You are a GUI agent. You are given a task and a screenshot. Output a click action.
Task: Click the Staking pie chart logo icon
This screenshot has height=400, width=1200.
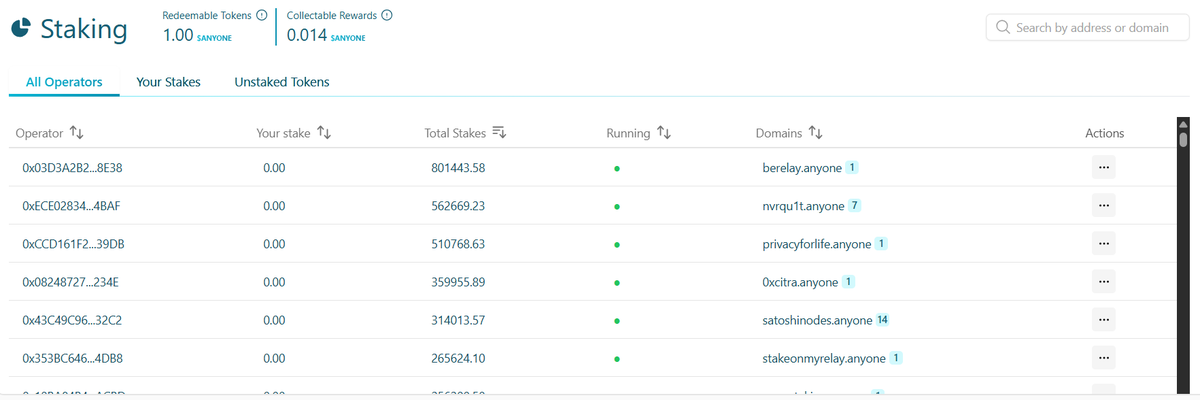pyautogui.click(x=21, y=29)
